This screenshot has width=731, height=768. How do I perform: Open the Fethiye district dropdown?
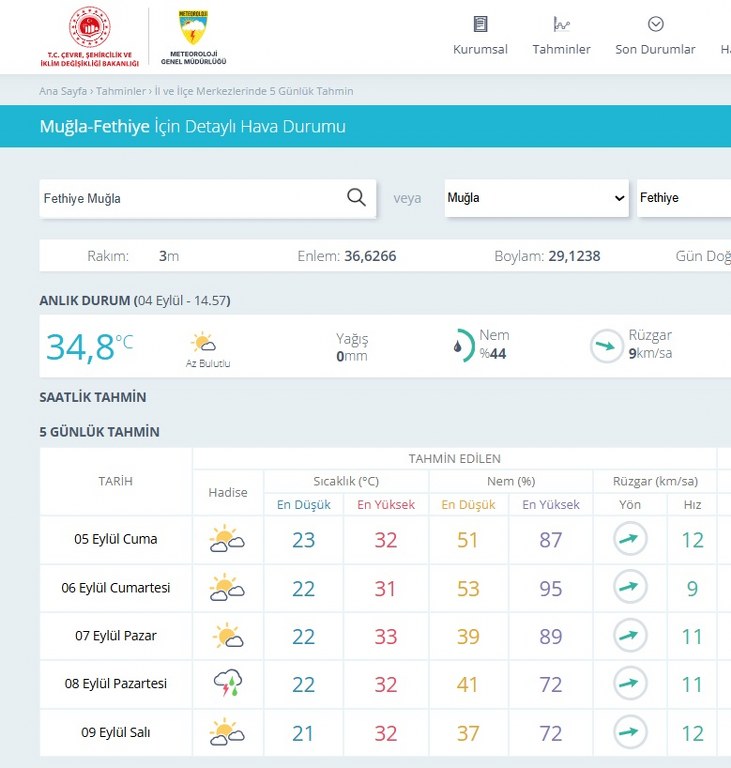click(x=683, y=198)
